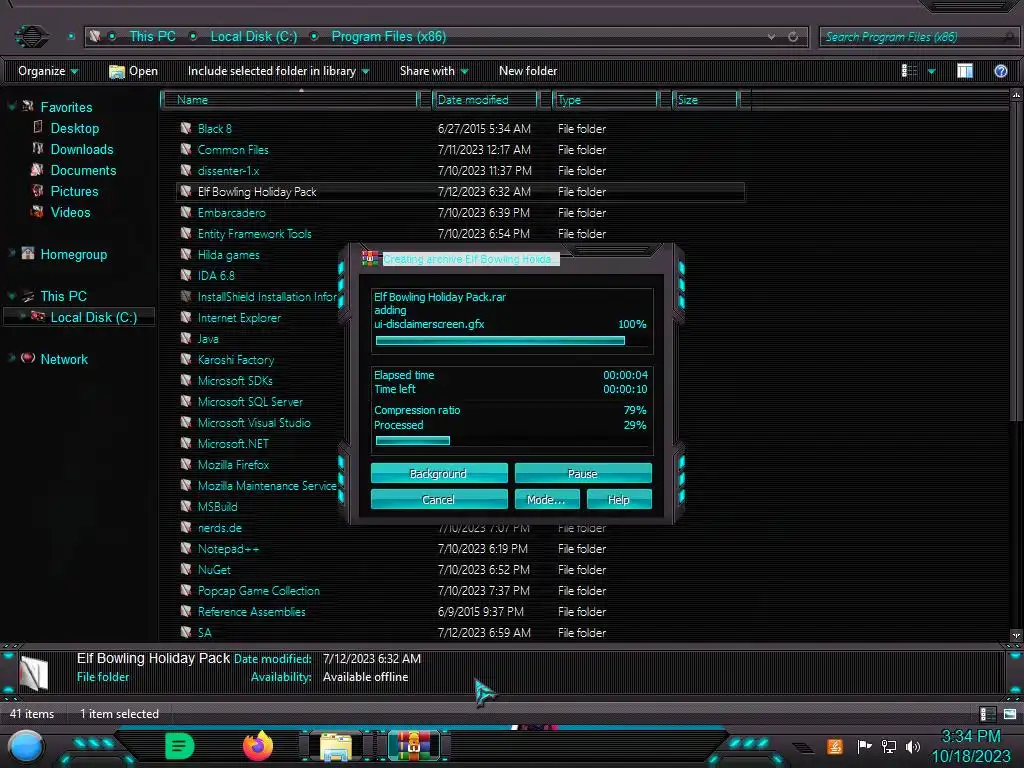Open Firefox from the taskbar

pyautogui.click(x=258, y=746)
